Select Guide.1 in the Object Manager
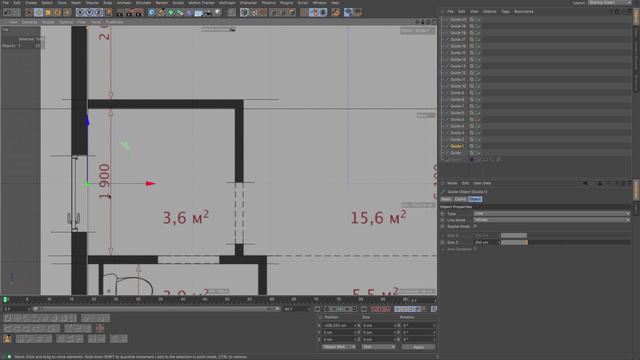The image size is (640, 360). [x=457, y=146]
